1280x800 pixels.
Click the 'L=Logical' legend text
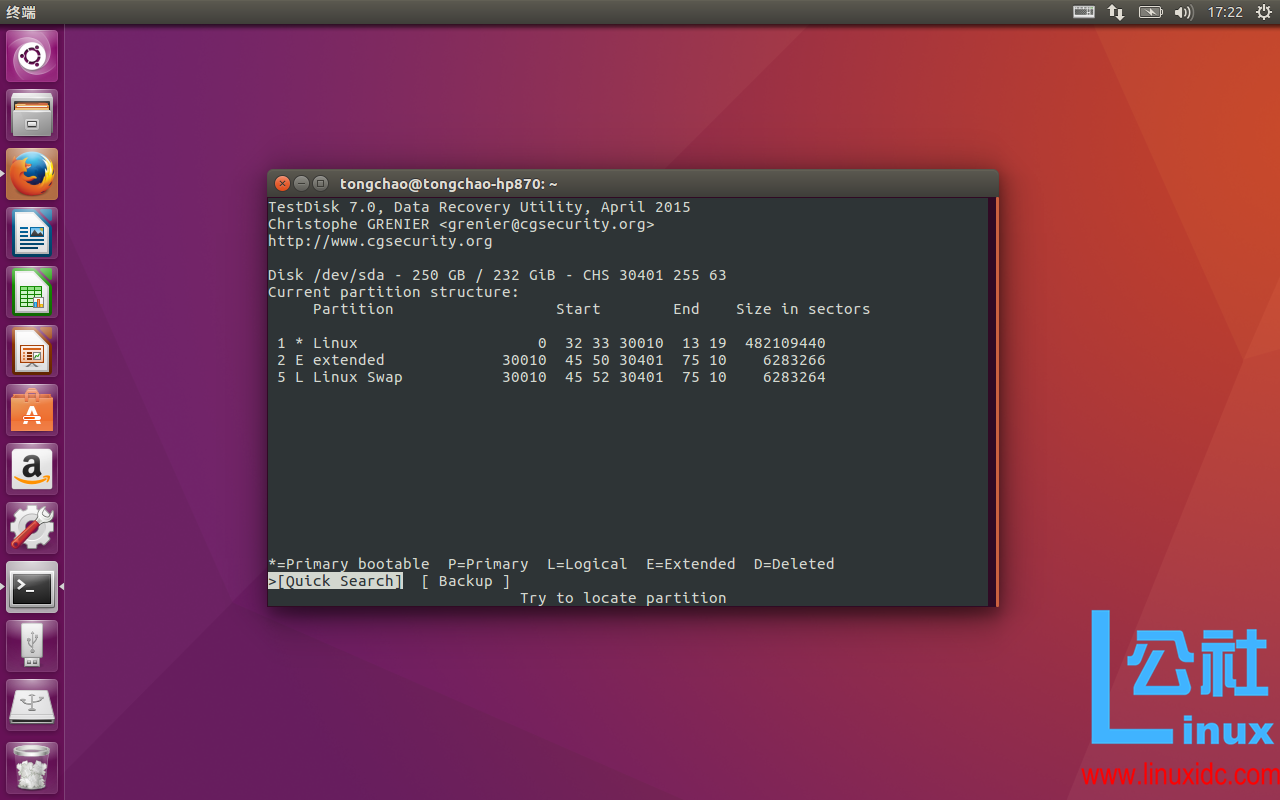tap(587, 564)
